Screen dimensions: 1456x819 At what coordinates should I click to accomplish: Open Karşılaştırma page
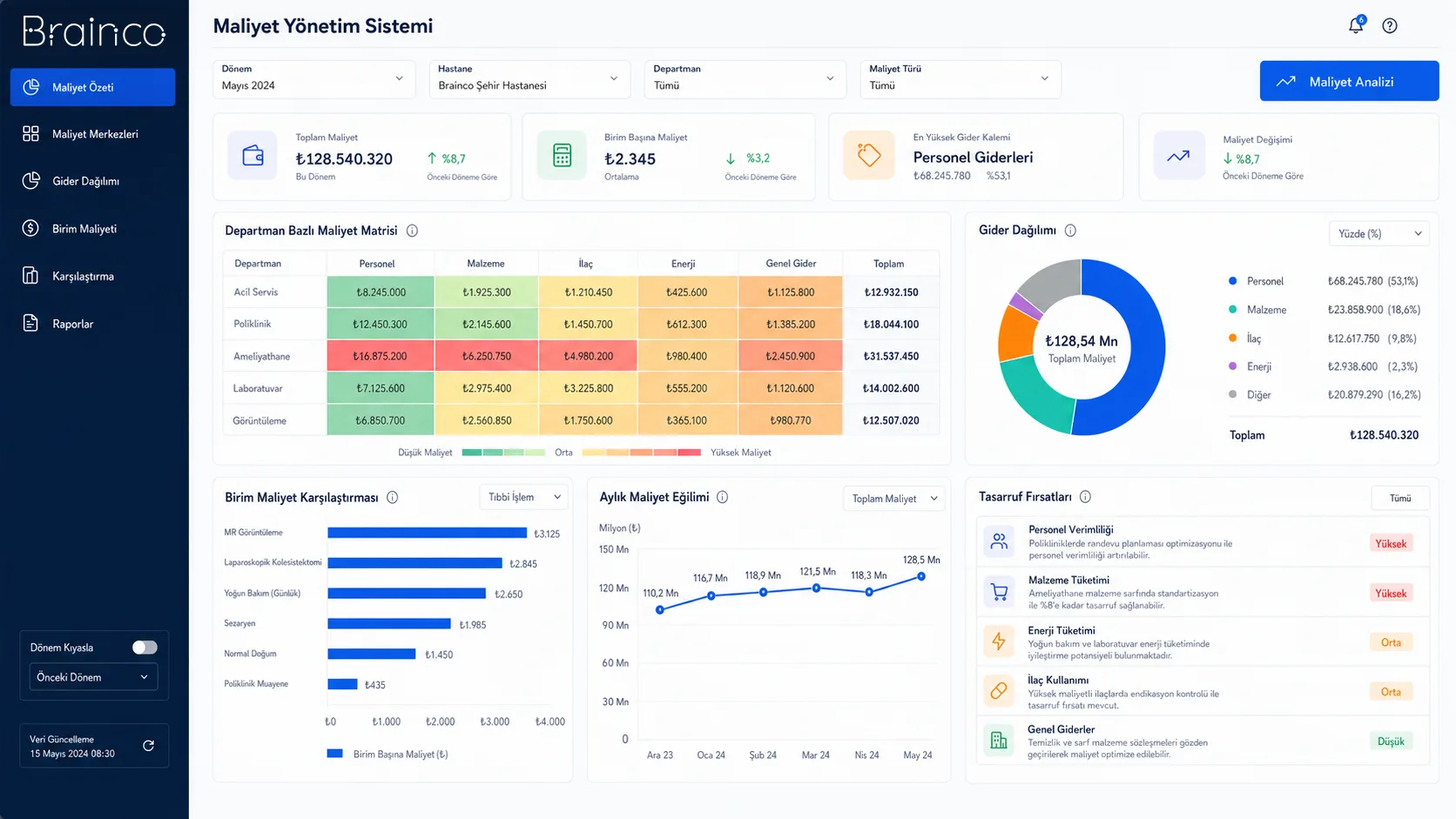click(92, 276)
